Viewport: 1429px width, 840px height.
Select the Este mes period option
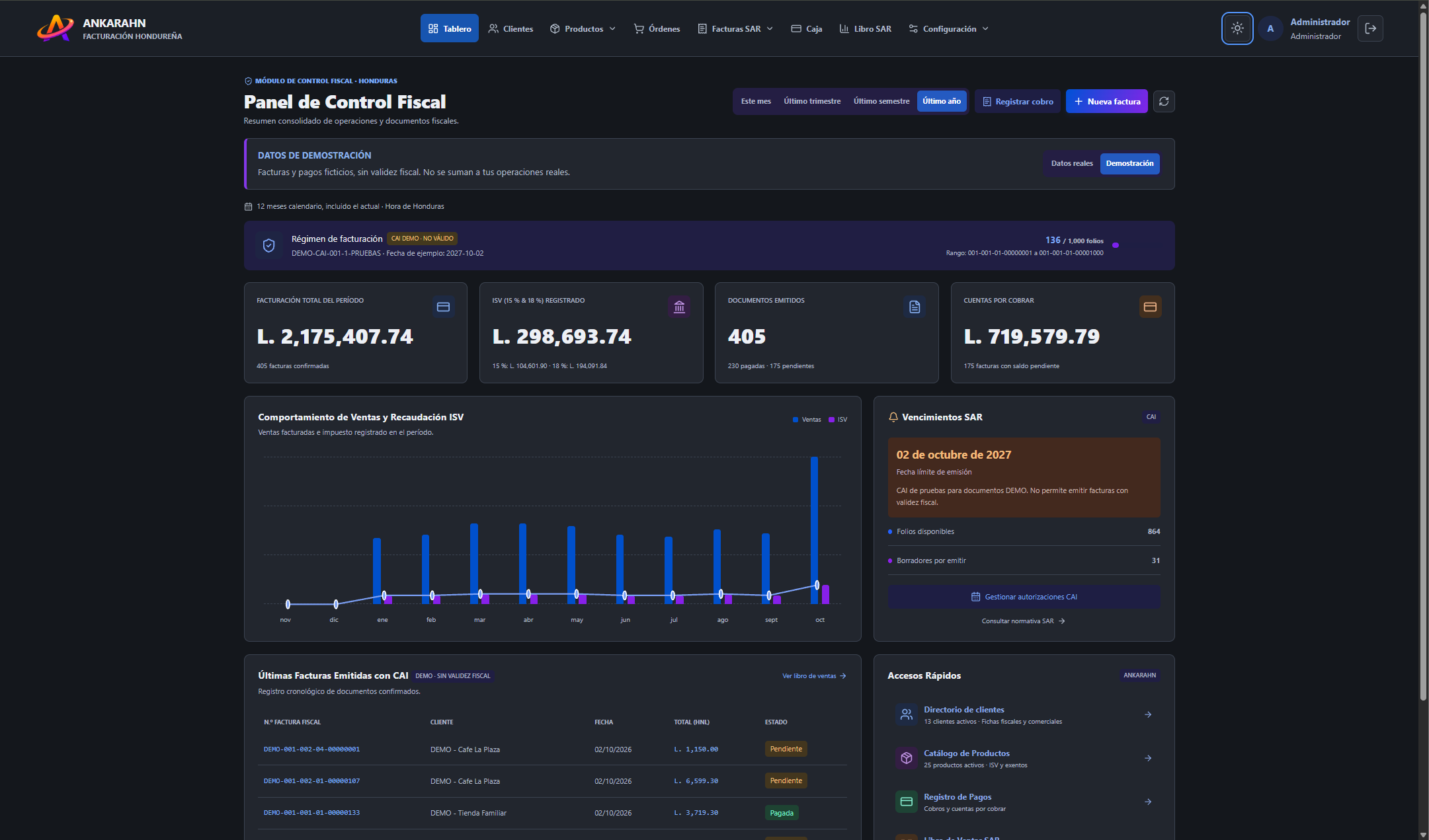756,101
